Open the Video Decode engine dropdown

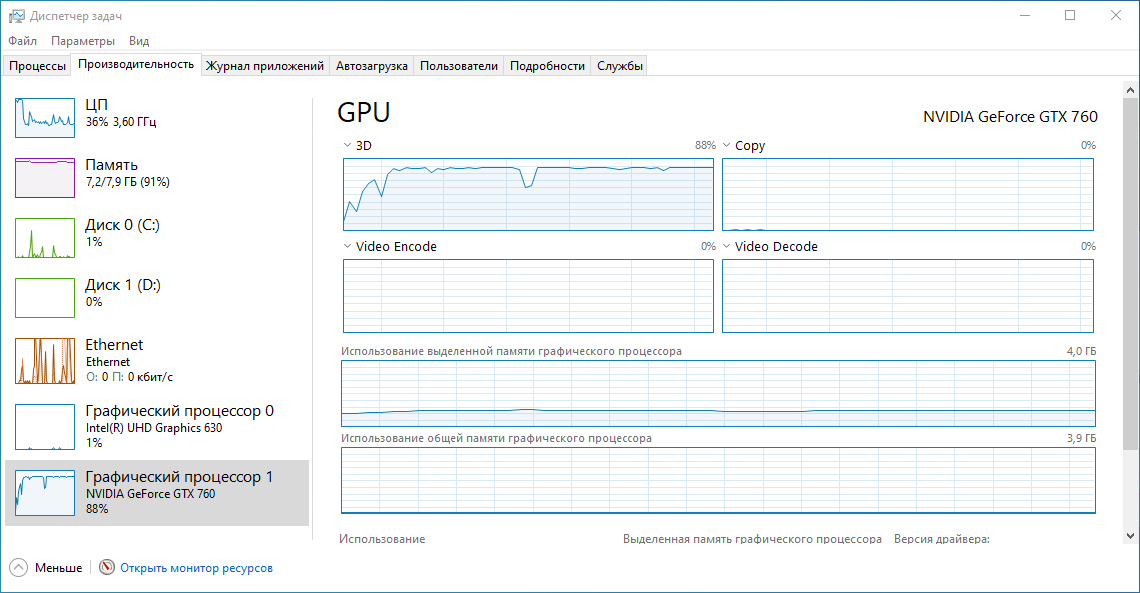(727, 247)
